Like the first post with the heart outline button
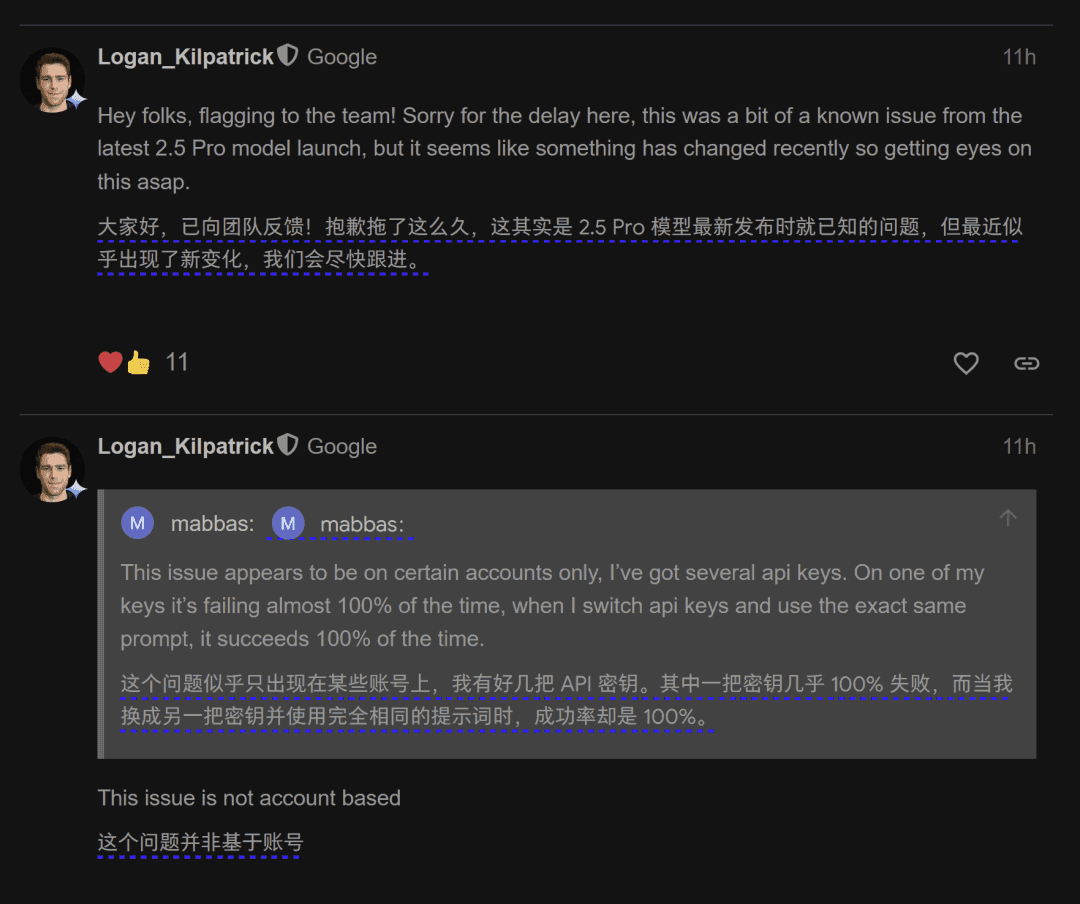Viewport: 1080px width, 904px height. pos(966,363)
